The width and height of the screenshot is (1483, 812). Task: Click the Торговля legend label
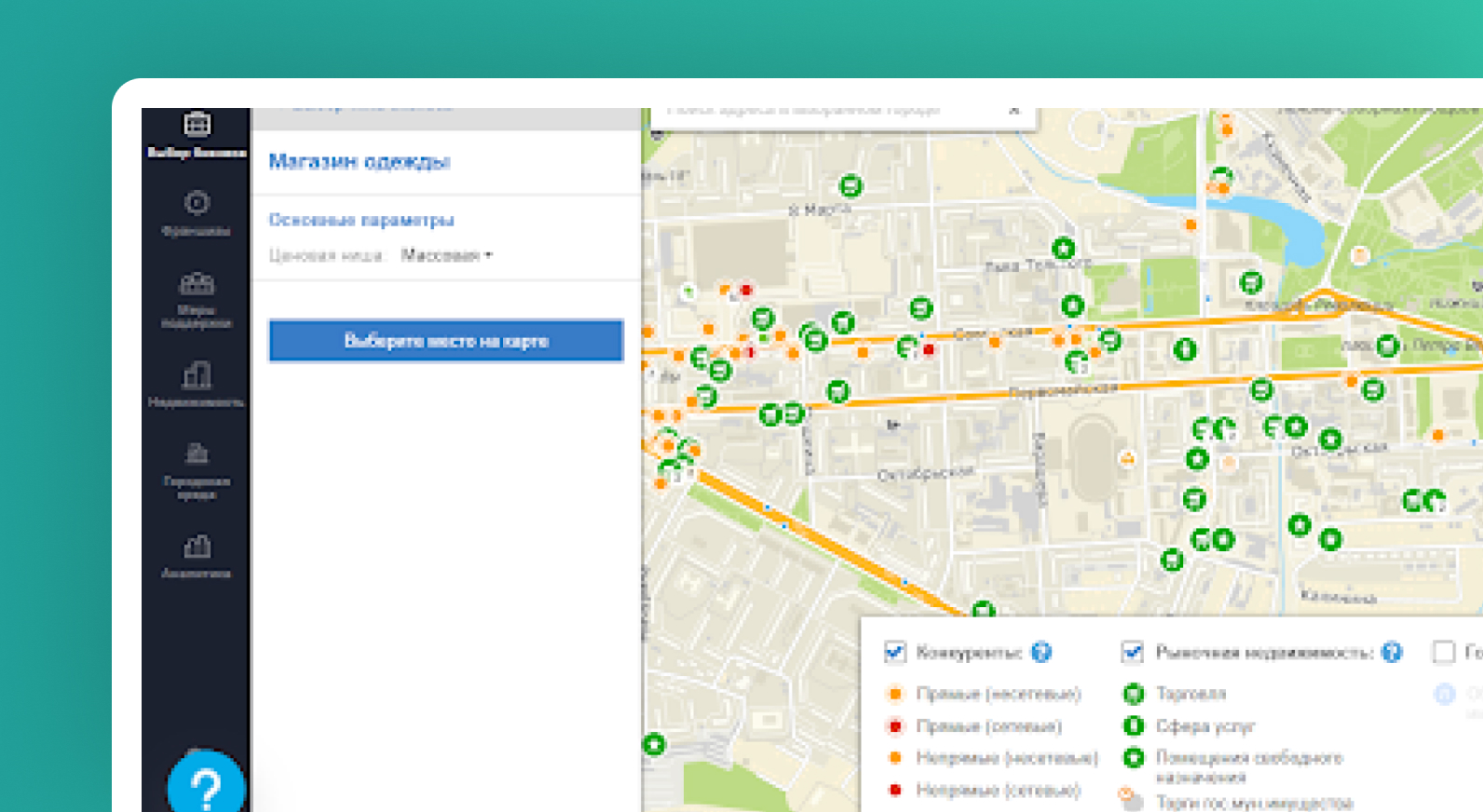pos(1190,694)
